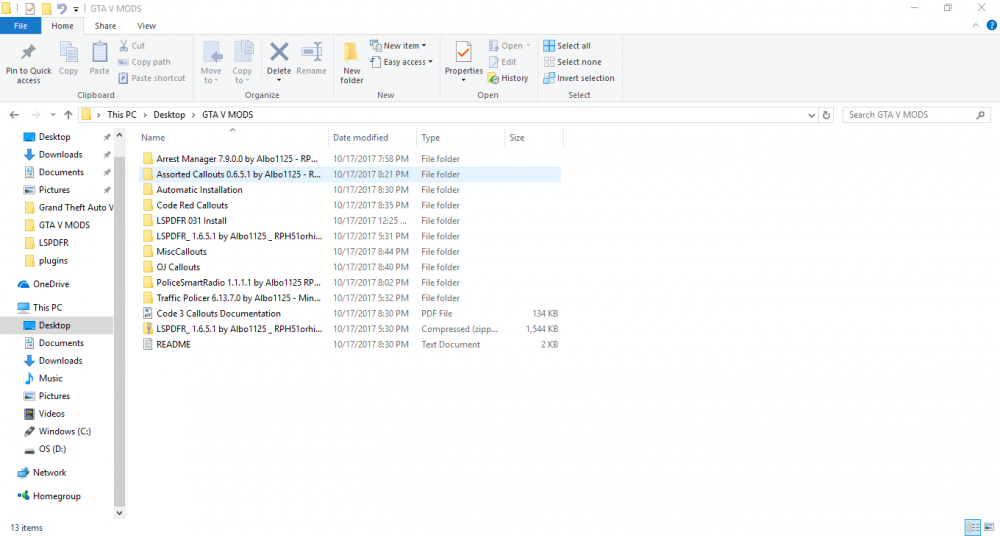Viewport: 1000px width, 536px height.
Task: Minimize the ribbon with the chevron arrow
Action: click(976, 26)
